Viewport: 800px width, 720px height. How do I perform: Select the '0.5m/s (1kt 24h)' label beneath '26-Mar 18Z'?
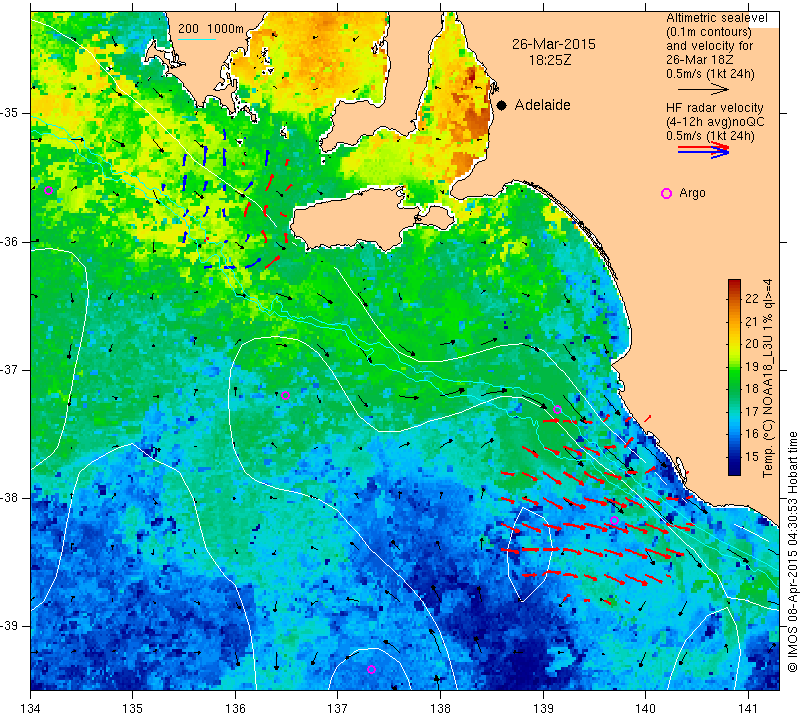pos(710,74)
